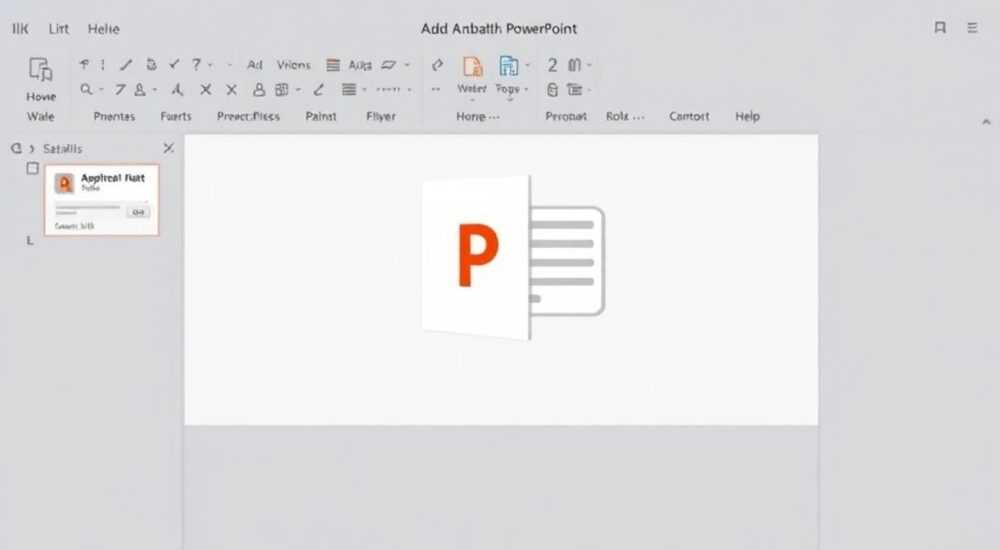Expand the chevron before Satallis
This screenshot has height=550, width=1000.
click(x=31, y=149)
